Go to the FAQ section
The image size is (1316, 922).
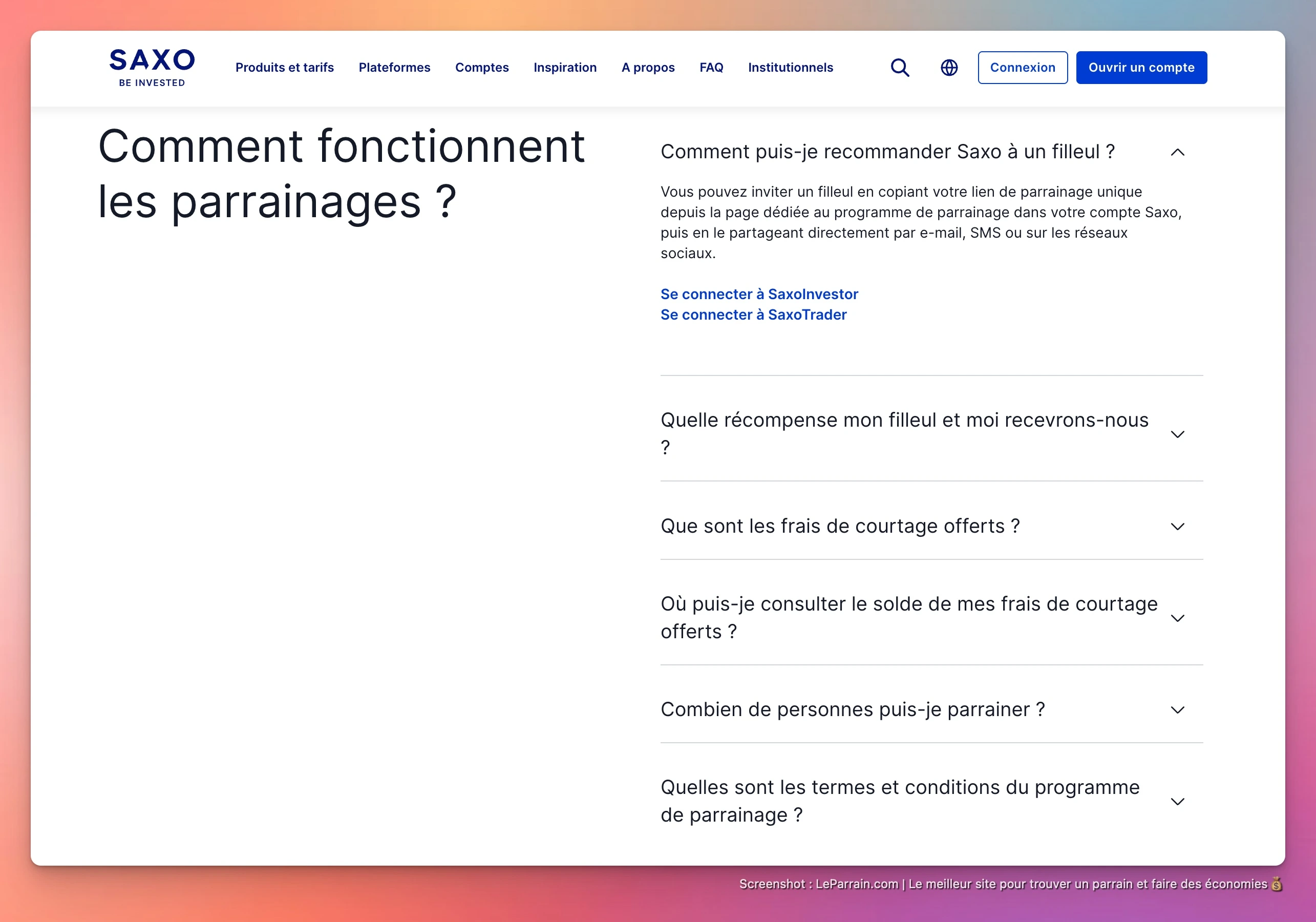(711, 67)
